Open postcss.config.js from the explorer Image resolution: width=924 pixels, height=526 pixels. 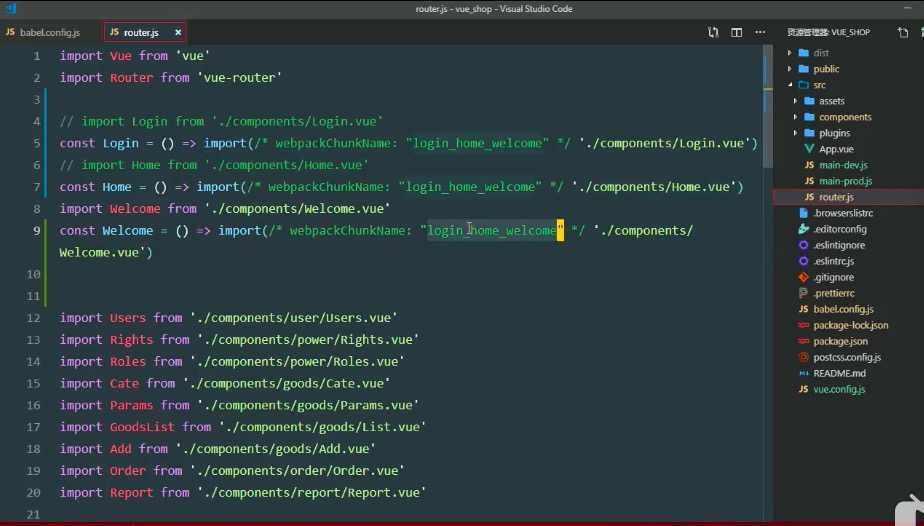tap(847, 357)
